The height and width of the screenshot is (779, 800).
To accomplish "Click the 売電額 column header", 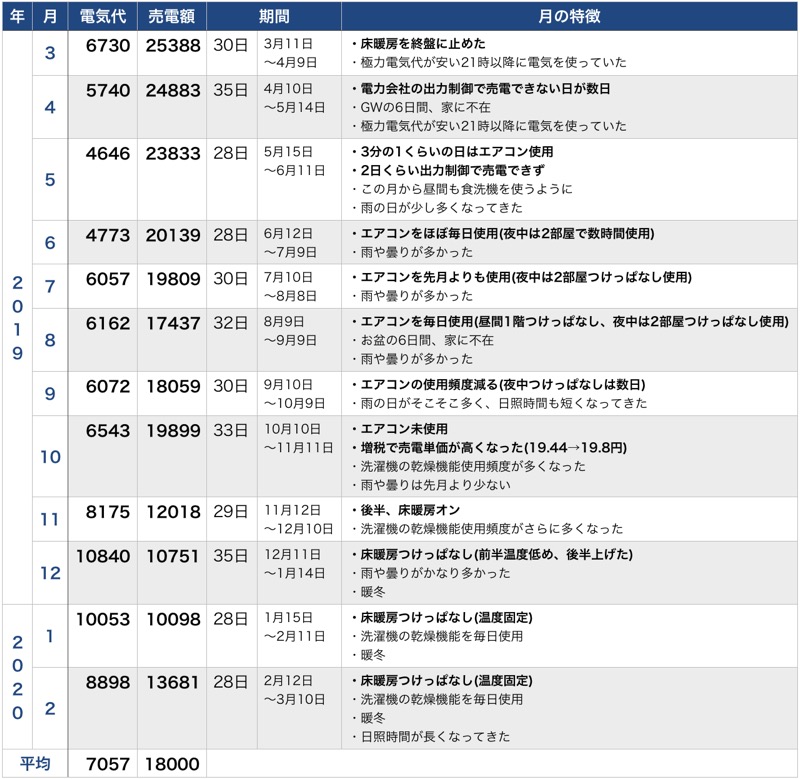I will tap(170, 15).
